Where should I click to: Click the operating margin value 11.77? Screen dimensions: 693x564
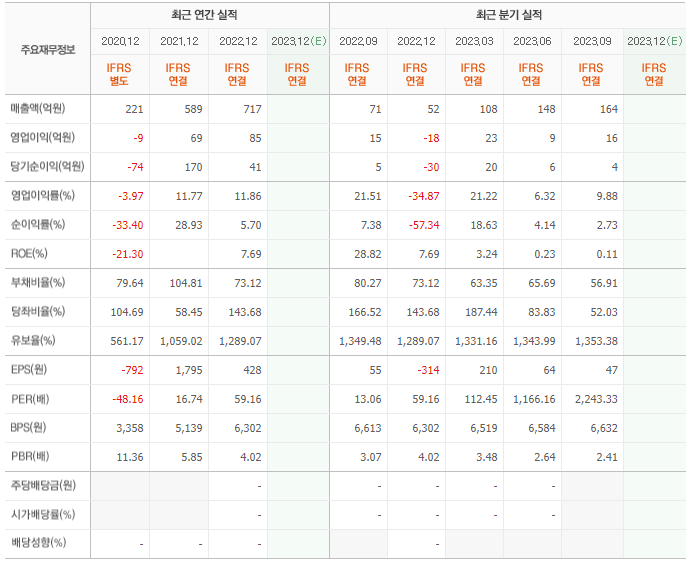(189, 196)
